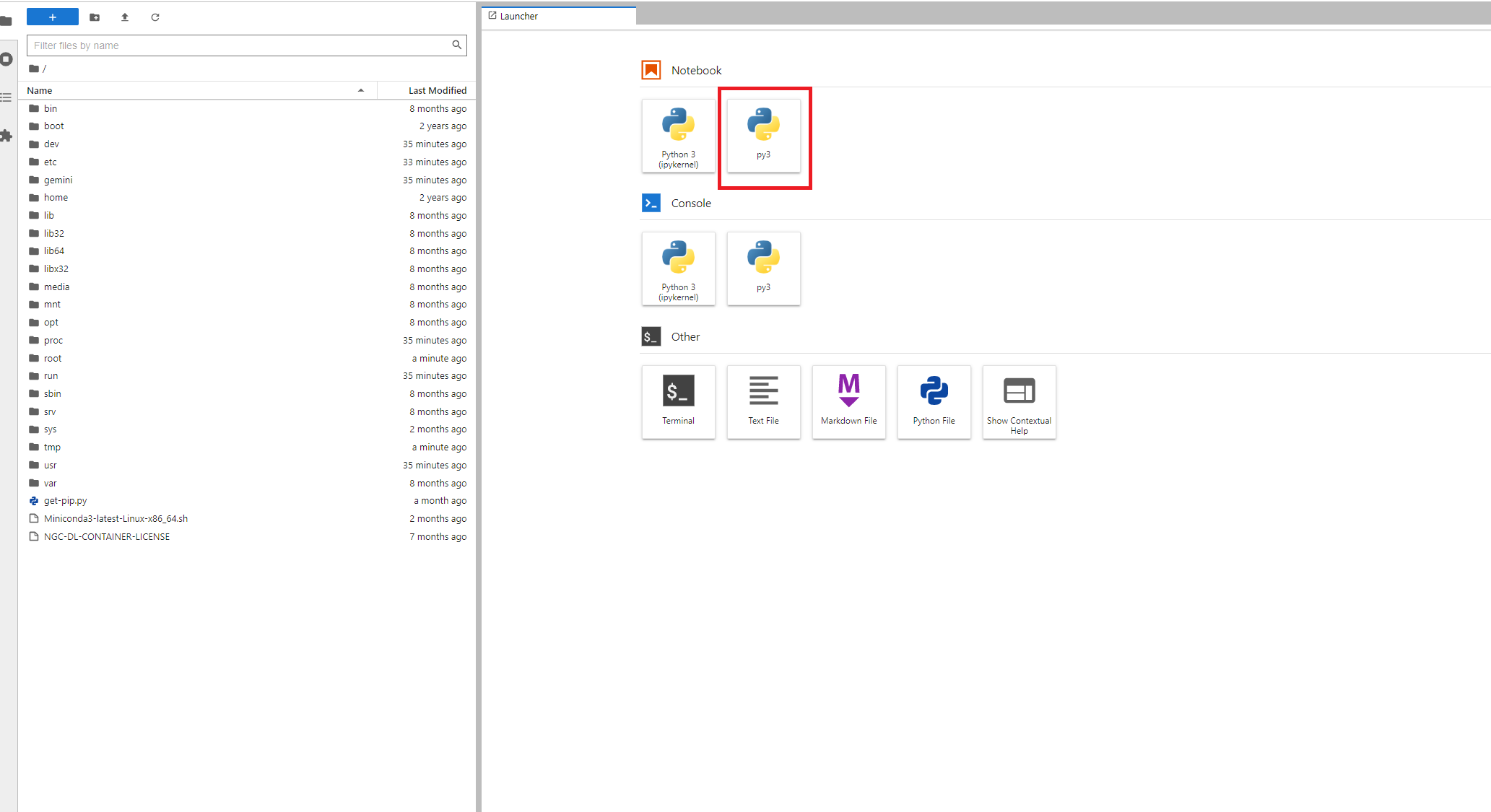Viewport: 1491px width, 812px height.
Task: Select the mnt folder
Action: point(247,304)
